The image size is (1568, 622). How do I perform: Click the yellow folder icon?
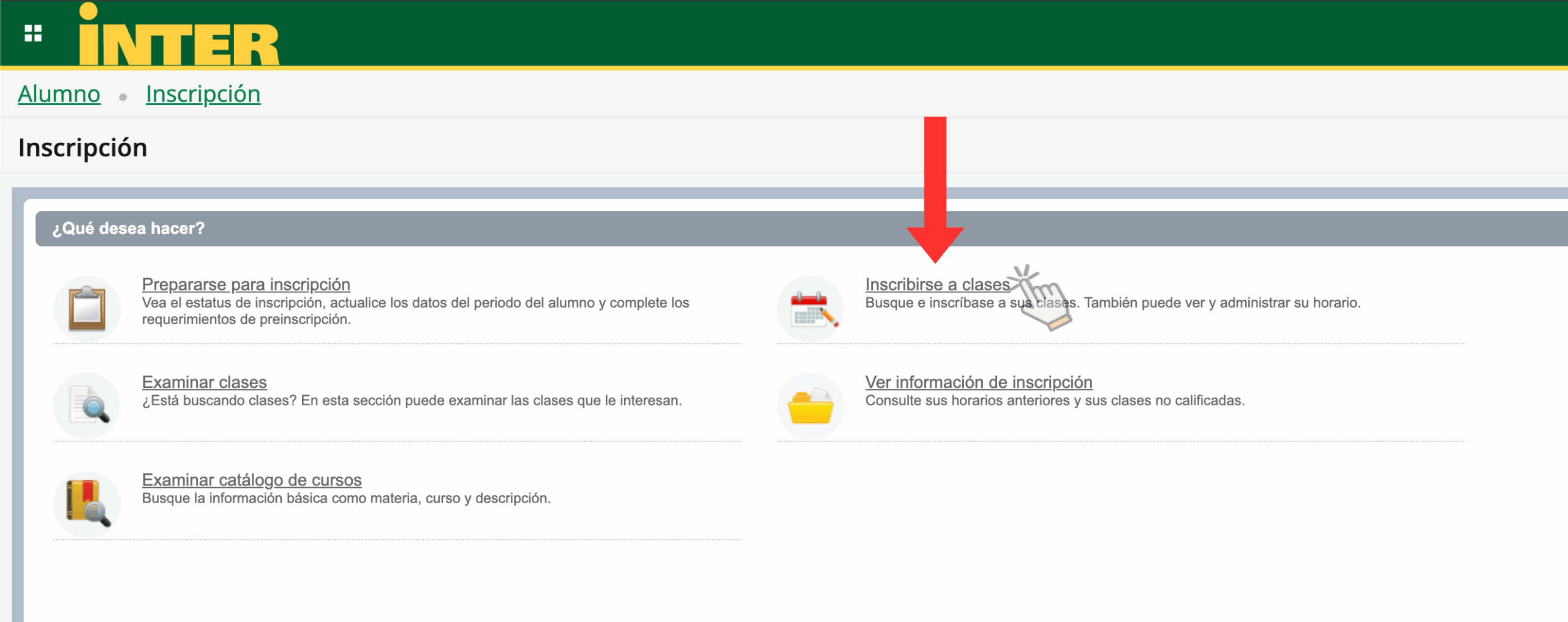pyautogui.click(x=810, y=406)
